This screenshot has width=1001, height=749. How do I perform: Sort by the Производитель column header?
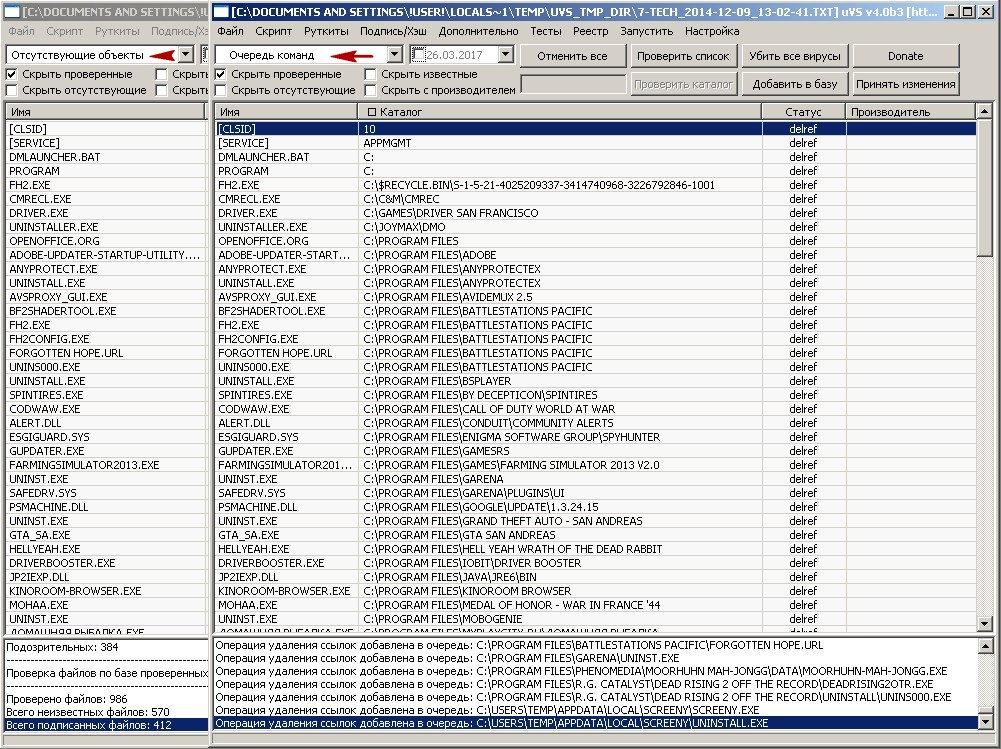910,112
